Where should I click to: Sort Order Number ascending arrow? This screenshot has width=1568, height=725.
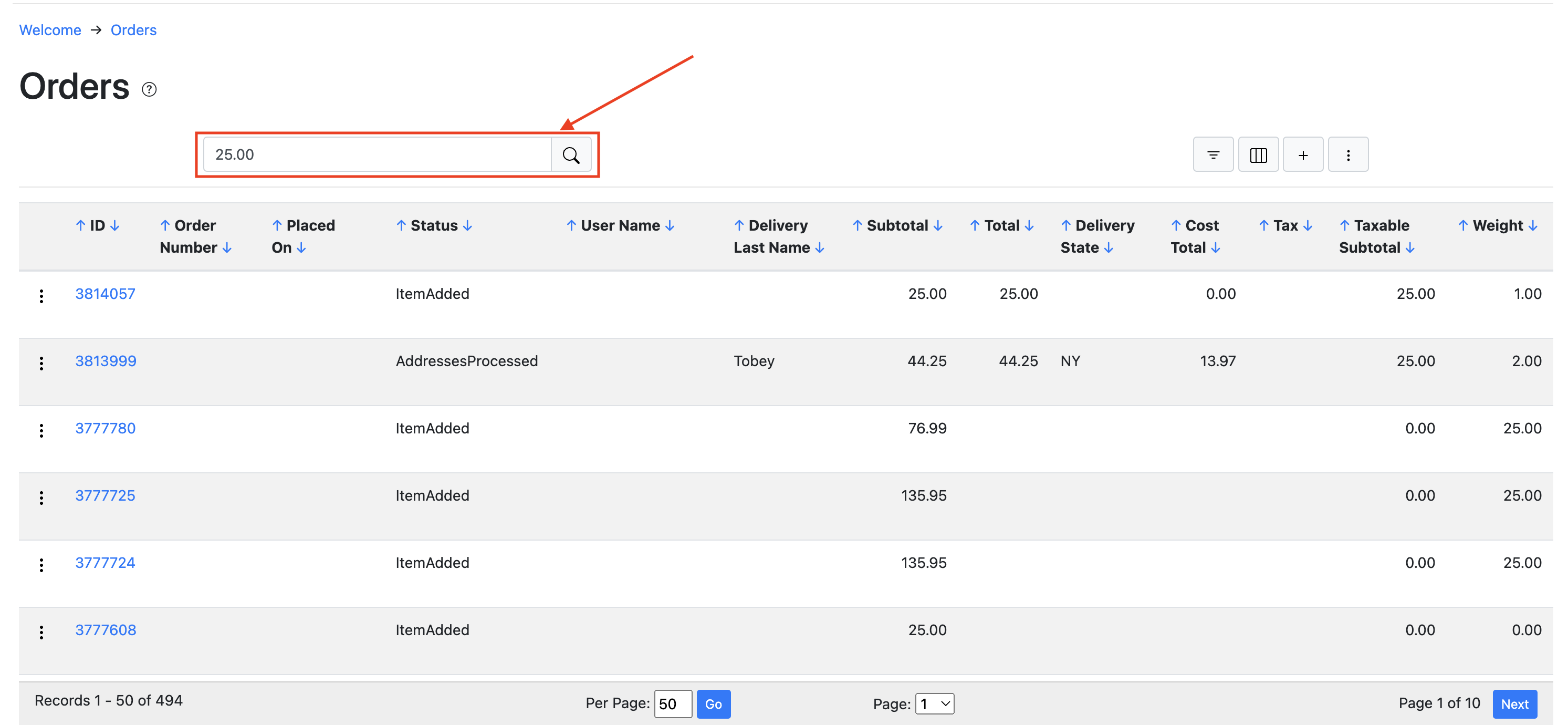tap(165, 225)
